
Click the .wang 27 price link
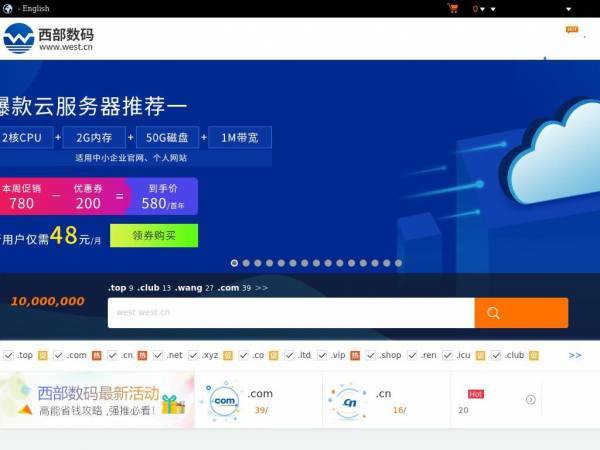(x=194, y=288)
